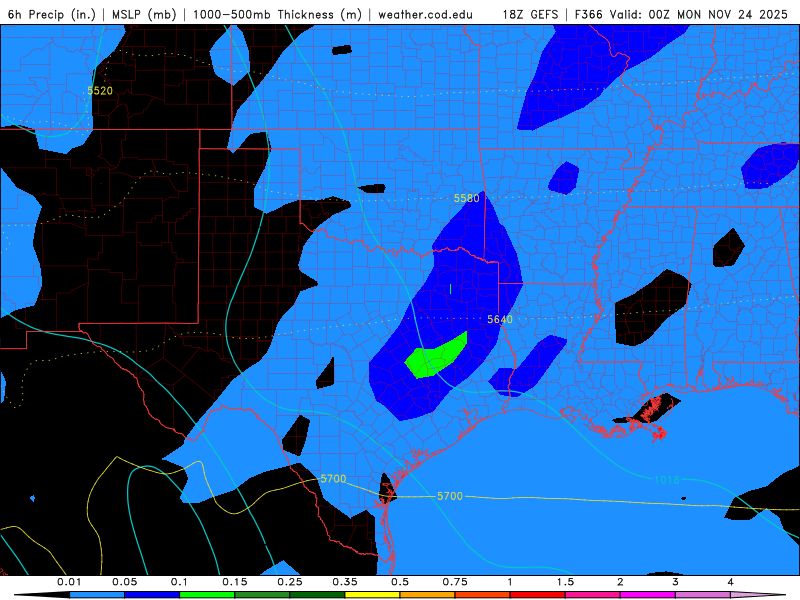Select the bright green 0.1–0.15 legend swatch
The width and height of the screenshot is (800, 600).
[x=207, y=595]
